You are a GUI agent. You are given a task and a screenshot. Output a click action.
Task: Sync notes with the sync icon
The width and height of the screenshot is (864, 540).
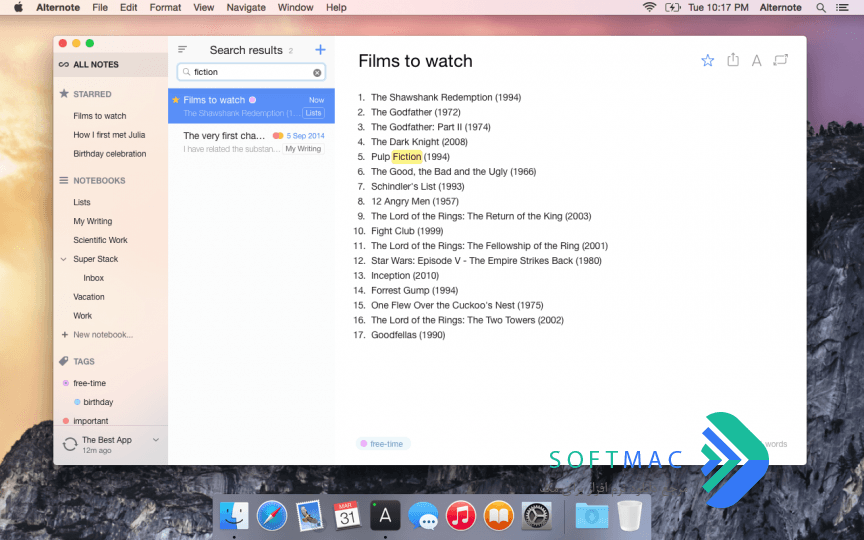pyautogui.click(x=69, y=444)
